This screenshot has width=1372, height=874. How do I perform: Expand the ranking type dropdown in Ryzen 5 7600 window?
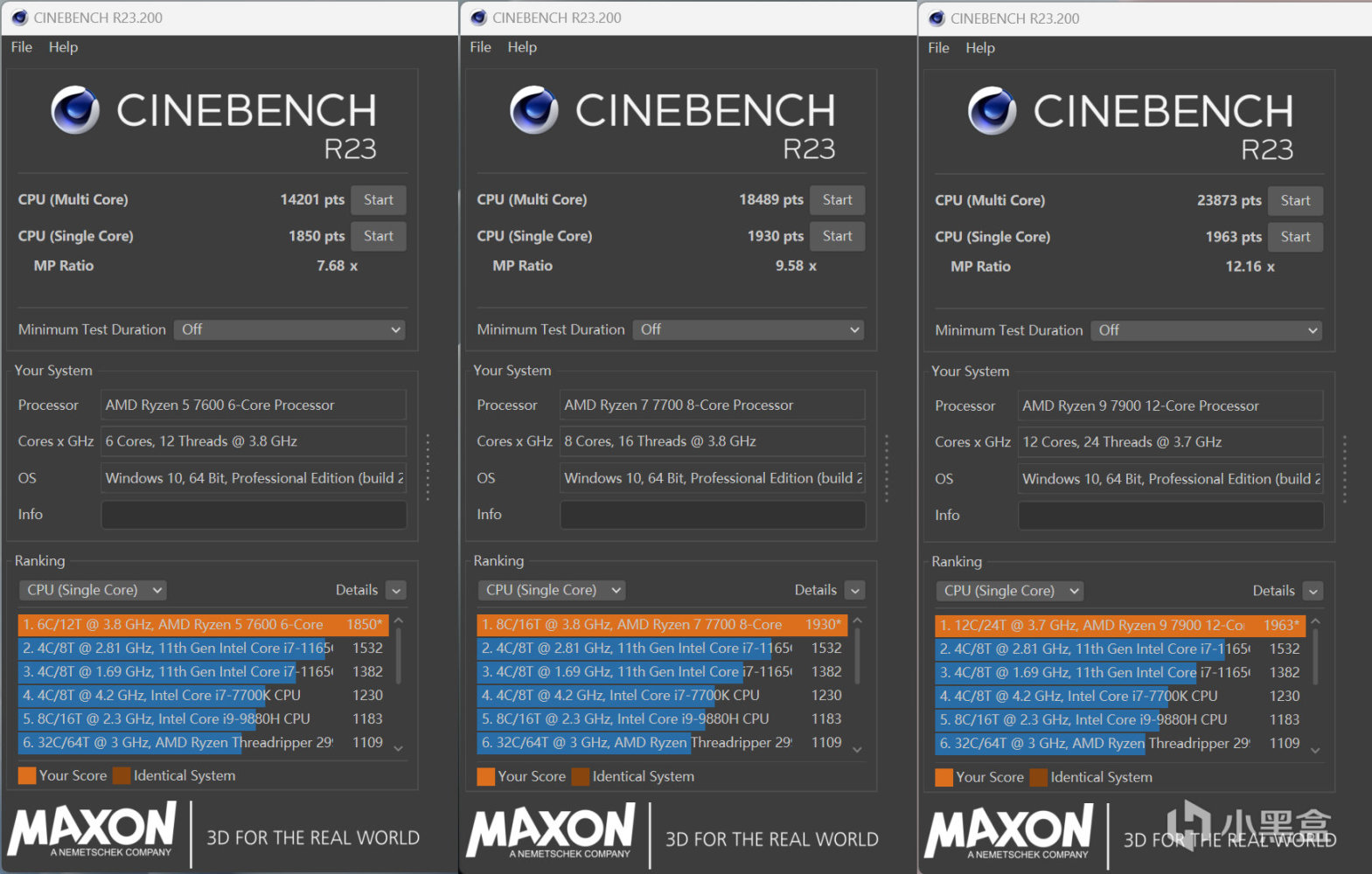coord(93,590)
